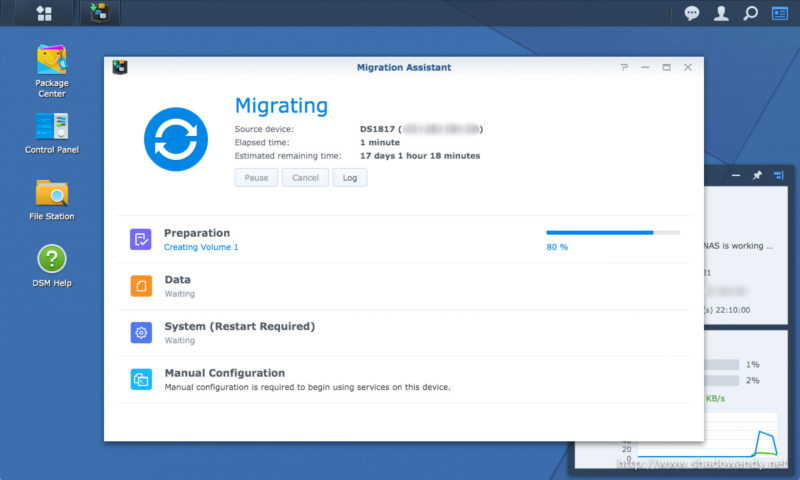Open the taskbar search magnifier
The image size is (800, 480).
[x=751, y=13]
